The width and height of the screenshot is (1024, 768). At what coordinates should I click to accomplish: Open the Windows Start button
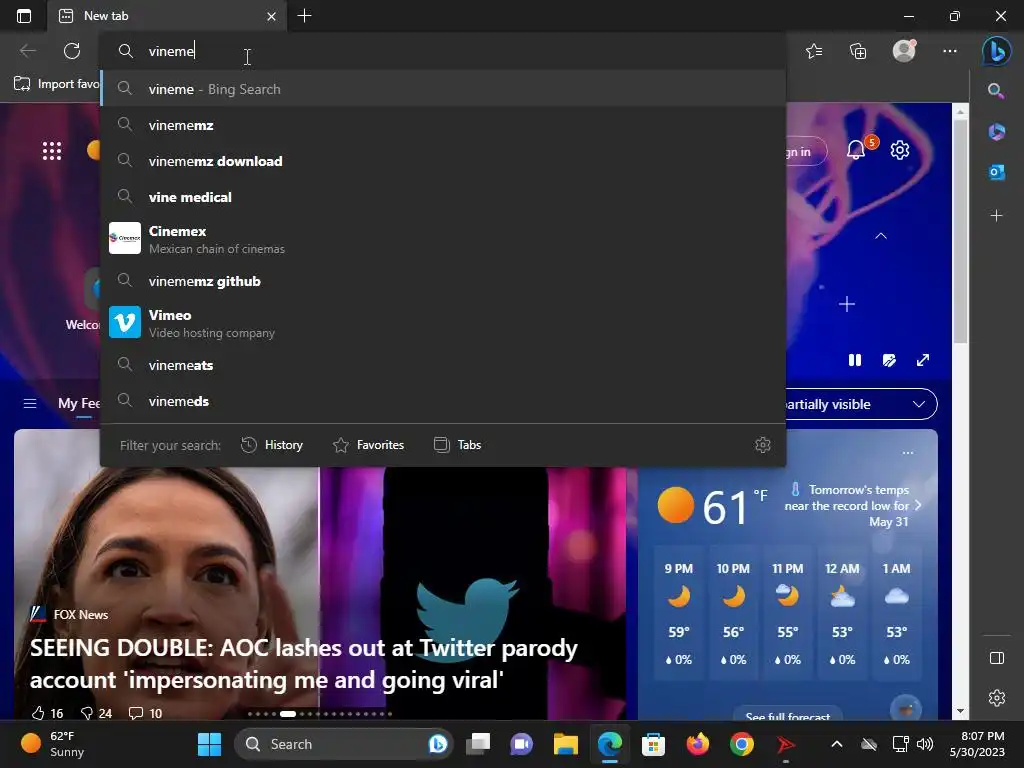[x=209, y=744]
